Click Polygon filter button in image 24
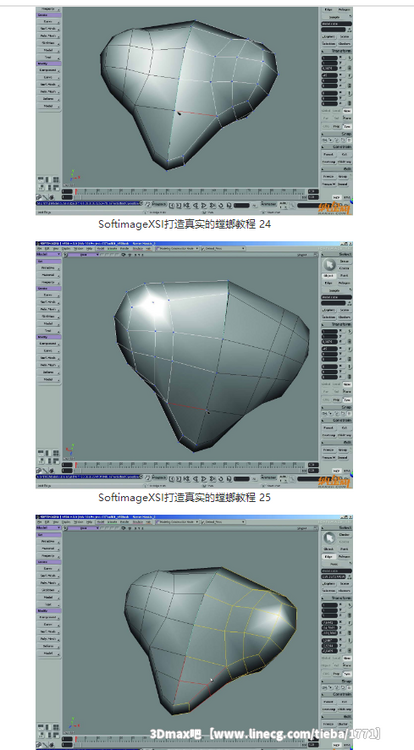414x750 pixels. (x=344, y=10)
